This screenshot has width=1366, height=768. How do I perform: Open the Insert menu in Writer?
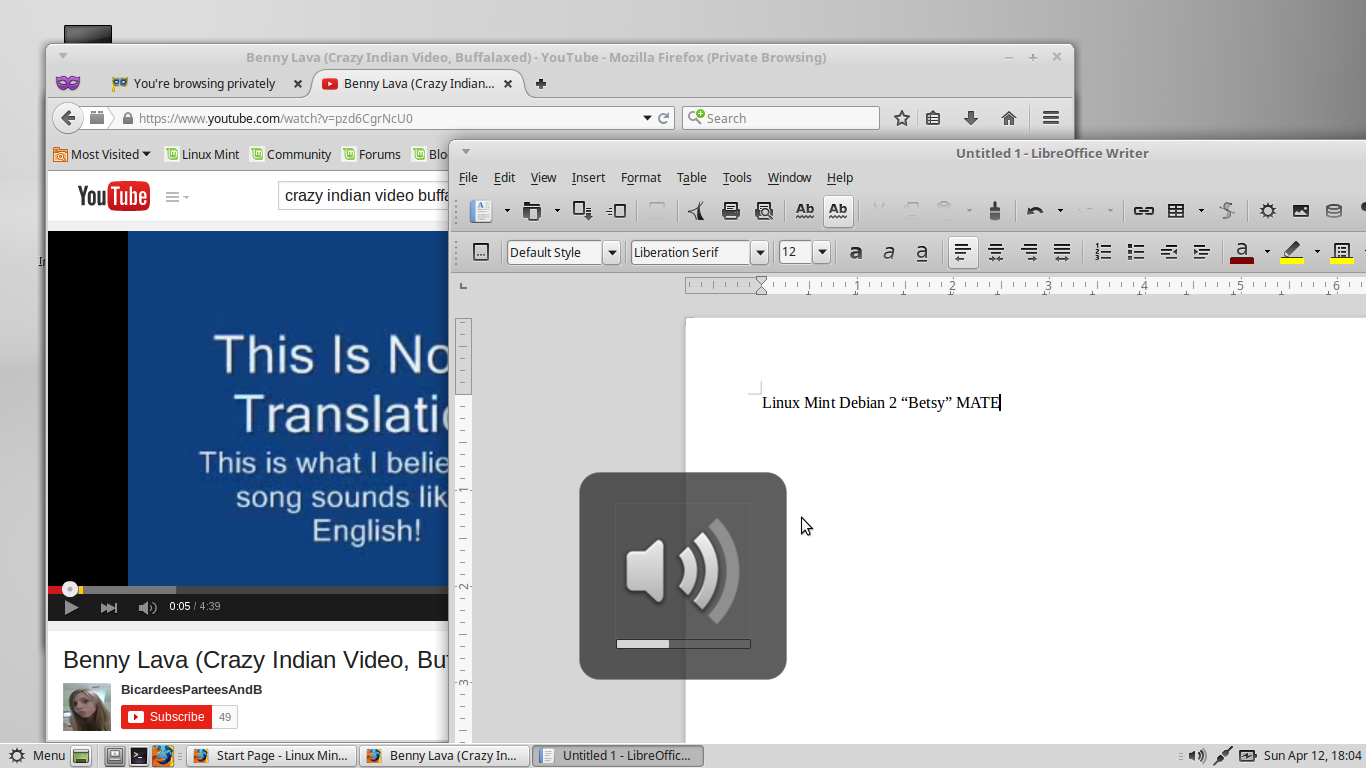(588, 177)
